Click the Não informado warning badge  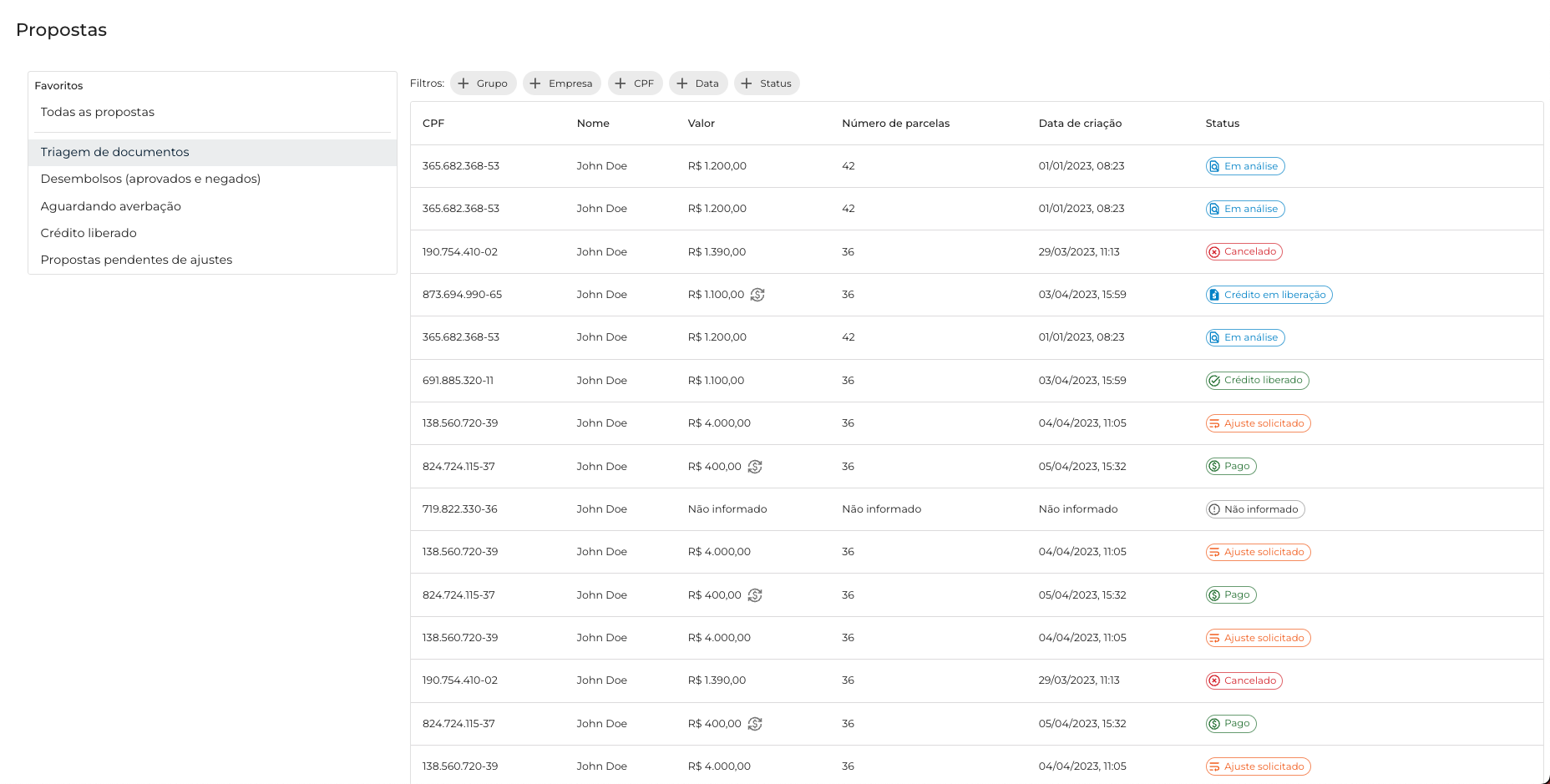1254,509
